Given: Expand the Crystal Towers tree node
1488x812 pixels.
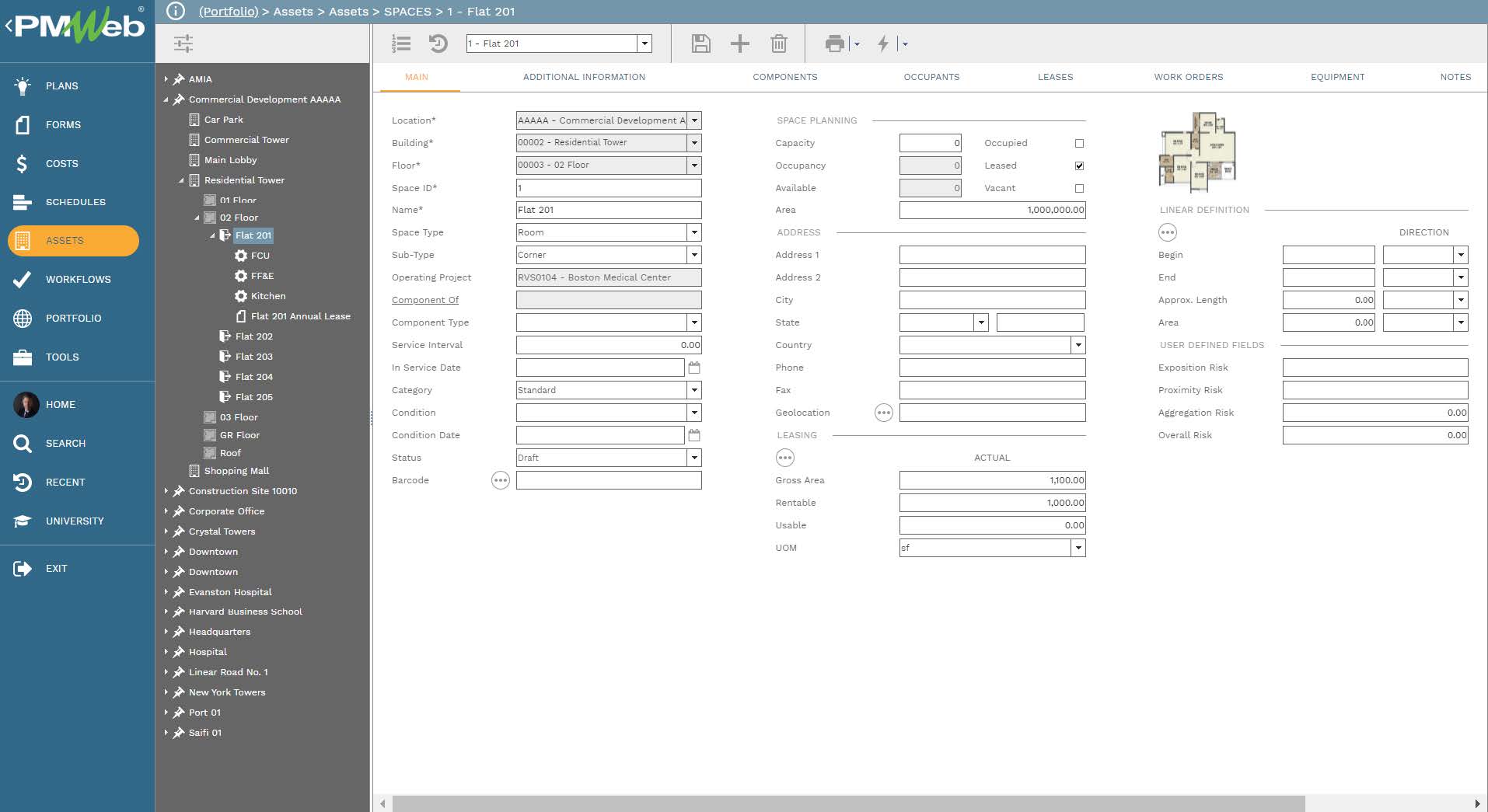Looking at the screenshot, I should [166, 531].
